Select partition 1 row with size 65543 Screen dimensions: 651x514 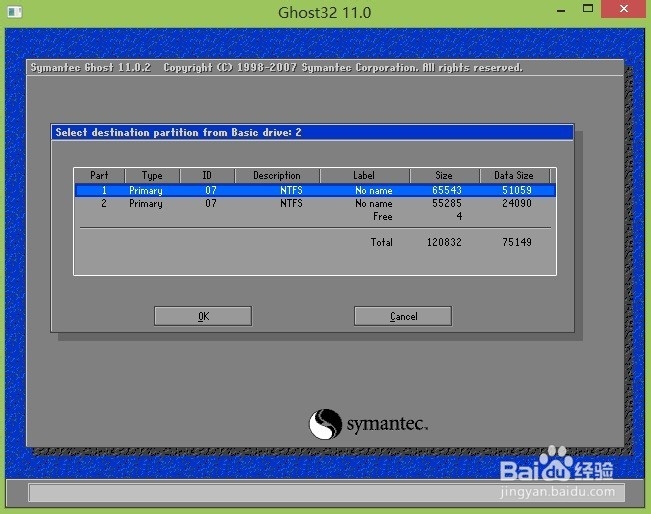coord(315,190)
